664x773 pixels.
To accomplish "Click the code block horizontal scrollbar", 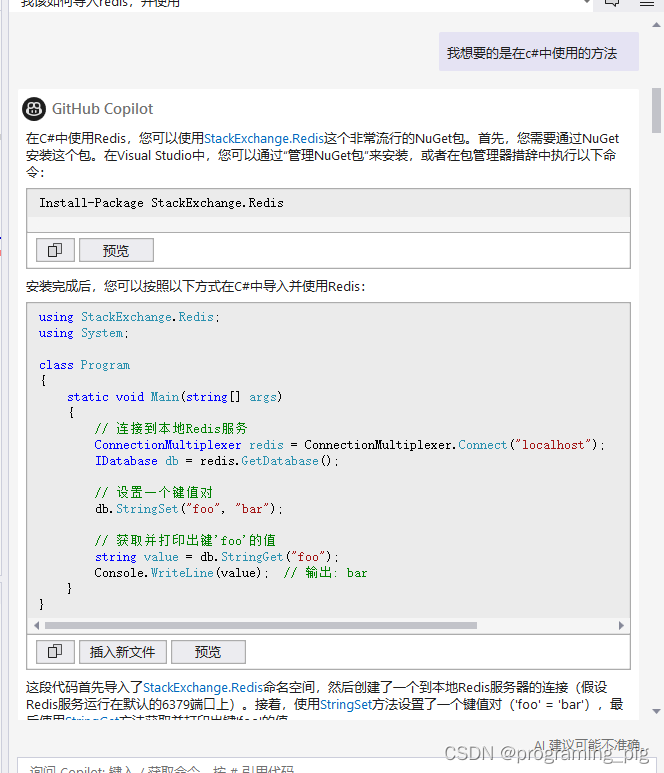I will pos(261,625).
